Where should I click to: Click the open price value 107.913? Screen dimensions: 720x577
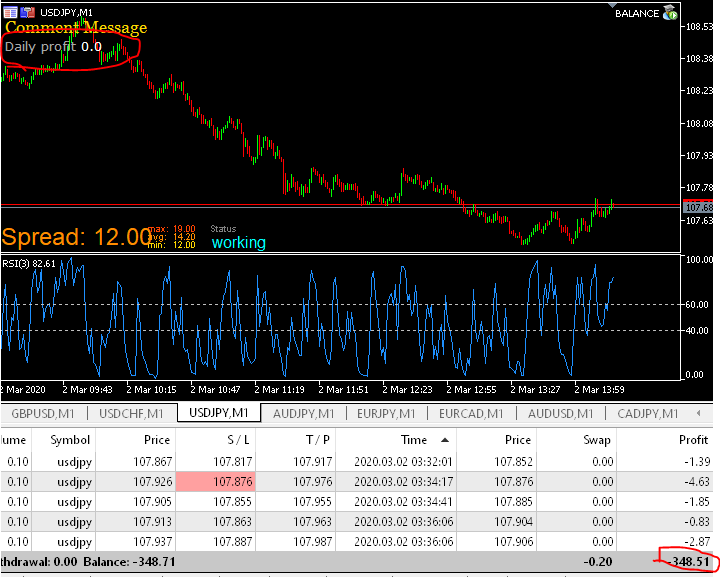(x=152, y=521)
